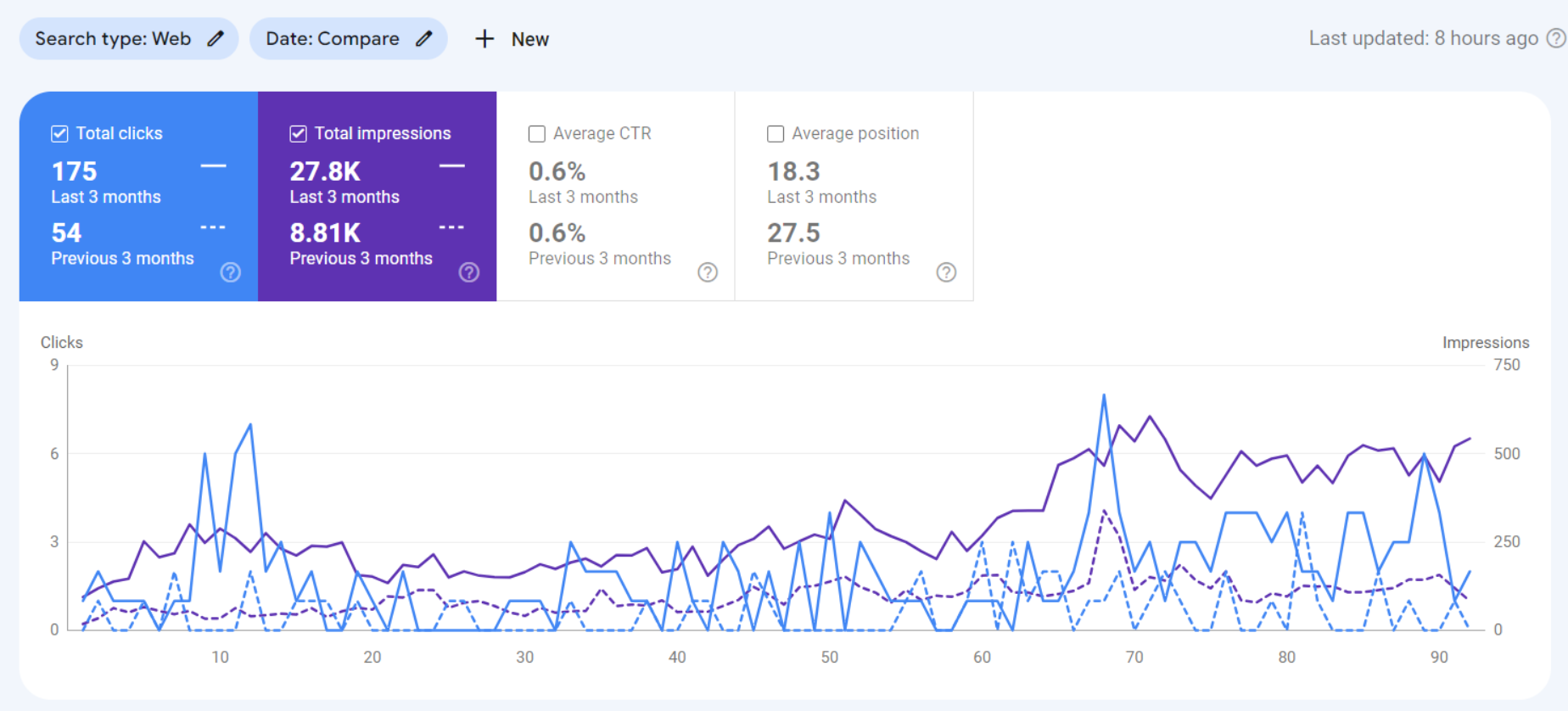The width and height of the screenshot is (1568, 711).
Task: Enable the Average position checkbox
Action: [x=776, y=134]
